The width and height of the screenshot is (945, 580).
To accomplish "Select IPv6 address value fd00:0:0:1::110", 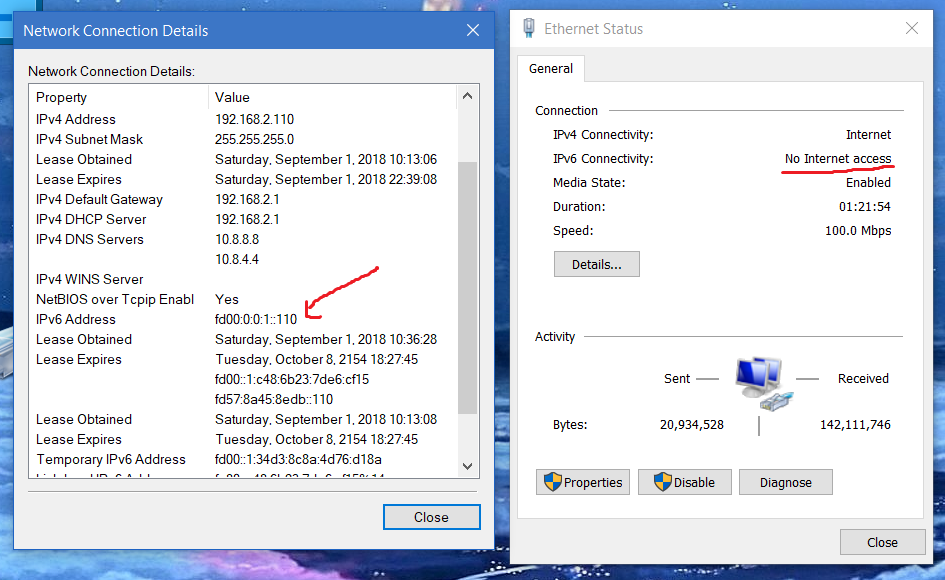I will [x=256, y=320].
